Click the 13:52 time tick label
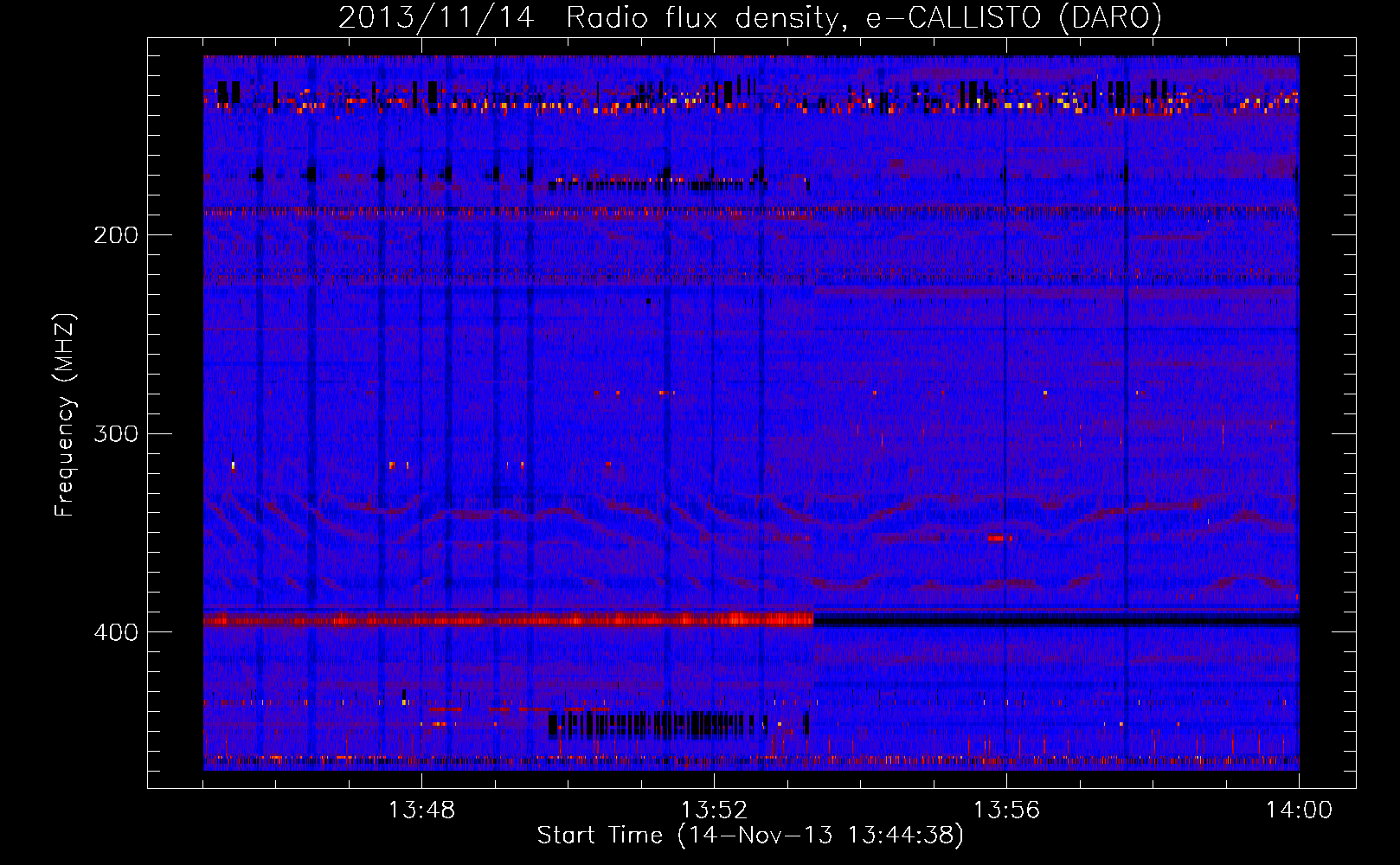Screen dimensions: 1400x865 tap(714, 811)
